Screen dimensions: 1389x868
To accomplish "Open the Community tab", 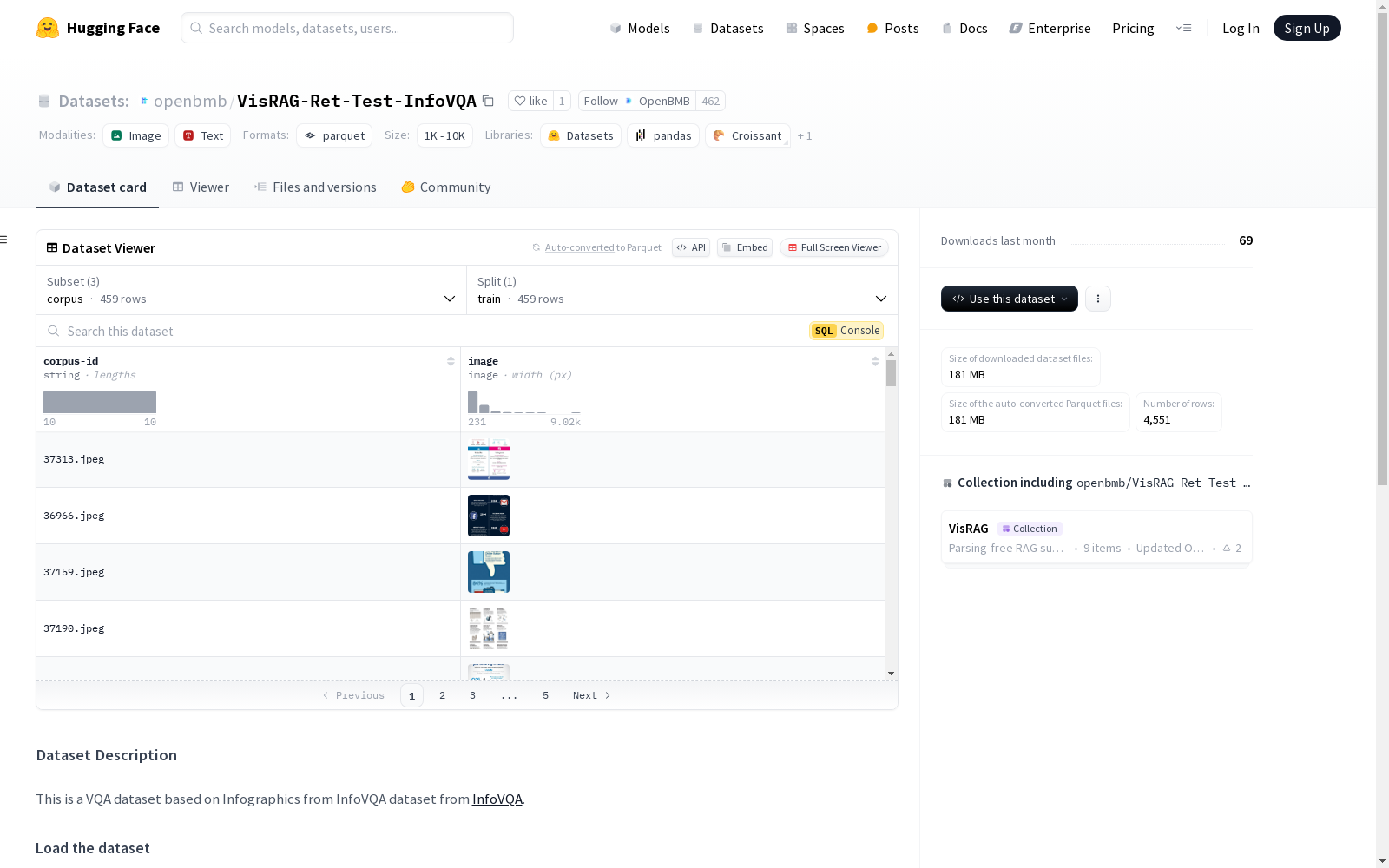I will click(x=446, y=187).
